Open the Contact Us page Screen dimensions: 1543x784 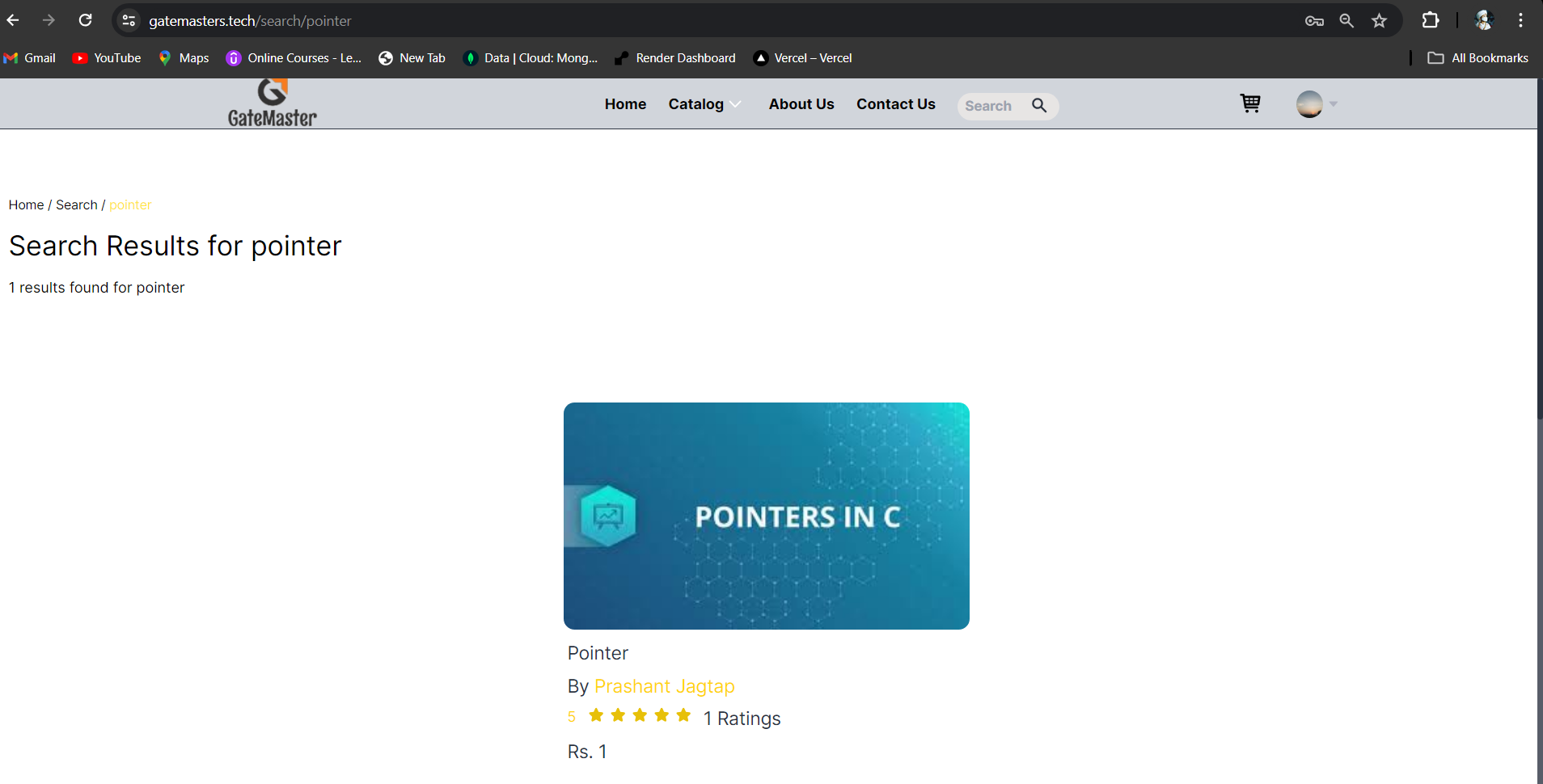(x=895, y=104)
